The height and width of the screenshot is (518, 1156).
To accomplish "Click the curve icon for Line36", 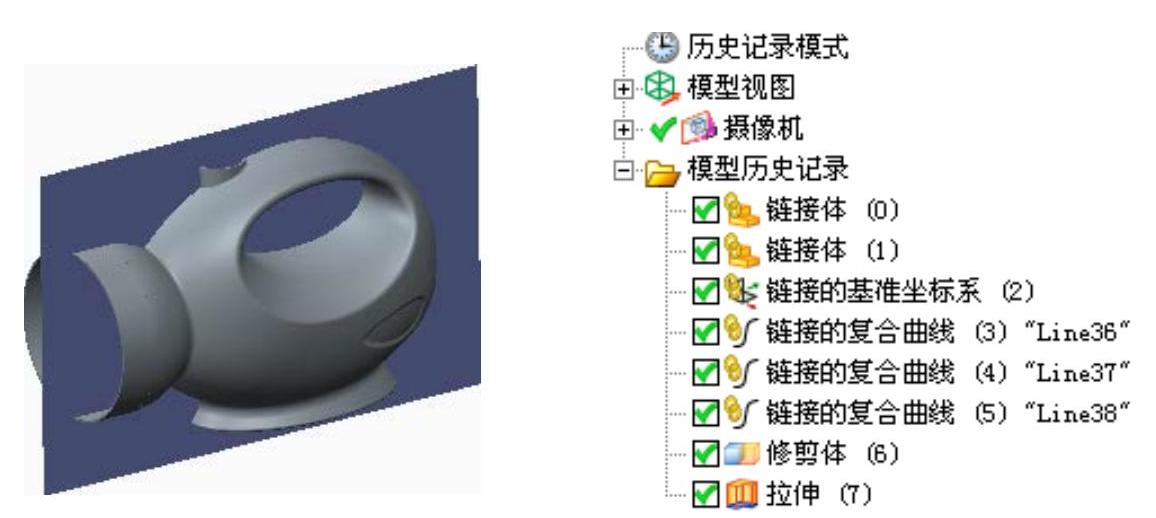I will click(x=741, y=332).
